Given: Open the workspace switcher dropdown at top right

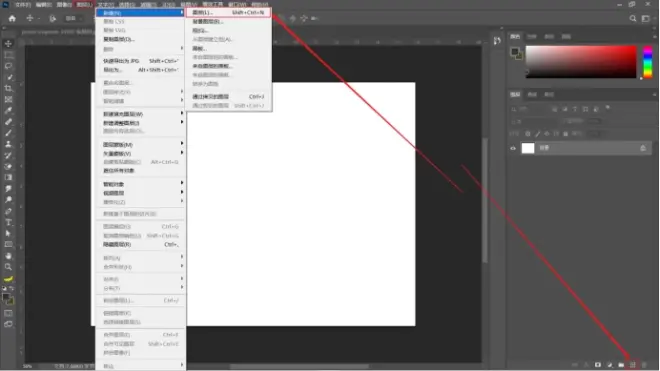Looking at the screenshot, I should click(646, 19).
